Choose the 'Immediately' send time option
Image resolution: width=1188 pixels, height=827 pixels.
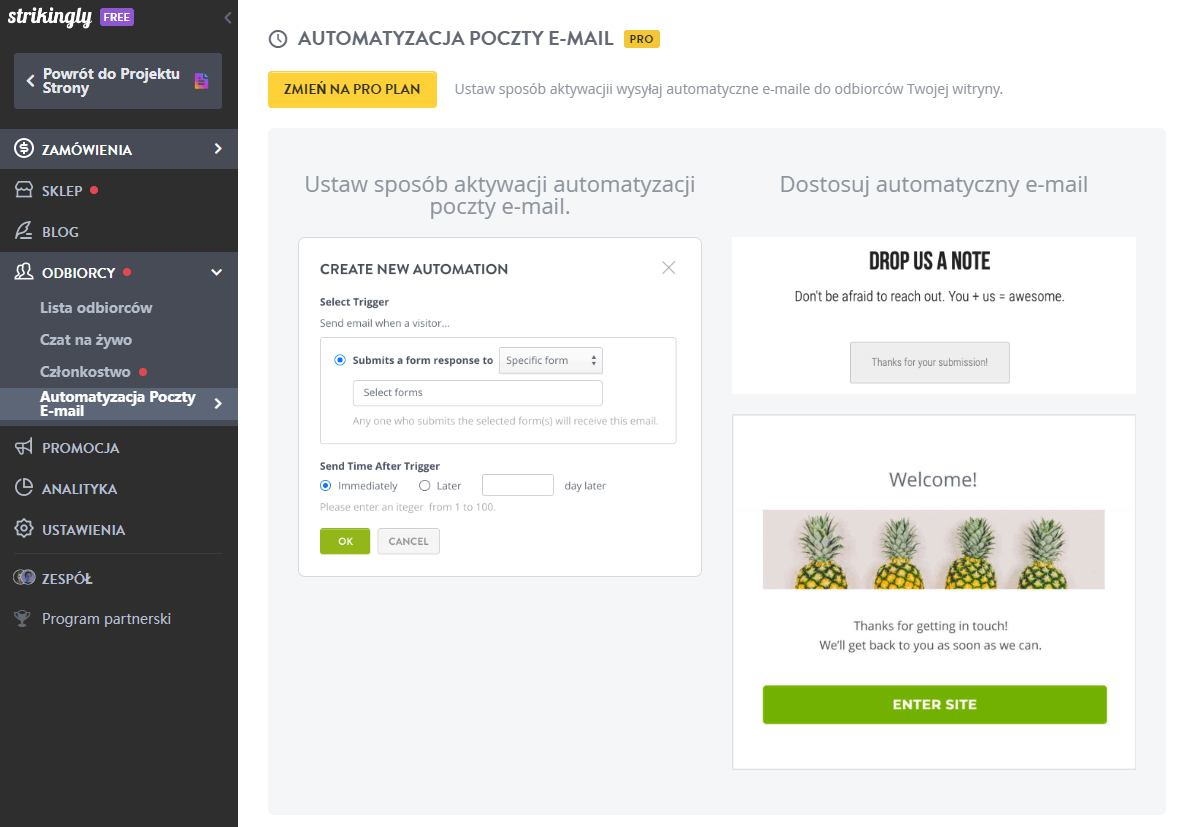323,485
